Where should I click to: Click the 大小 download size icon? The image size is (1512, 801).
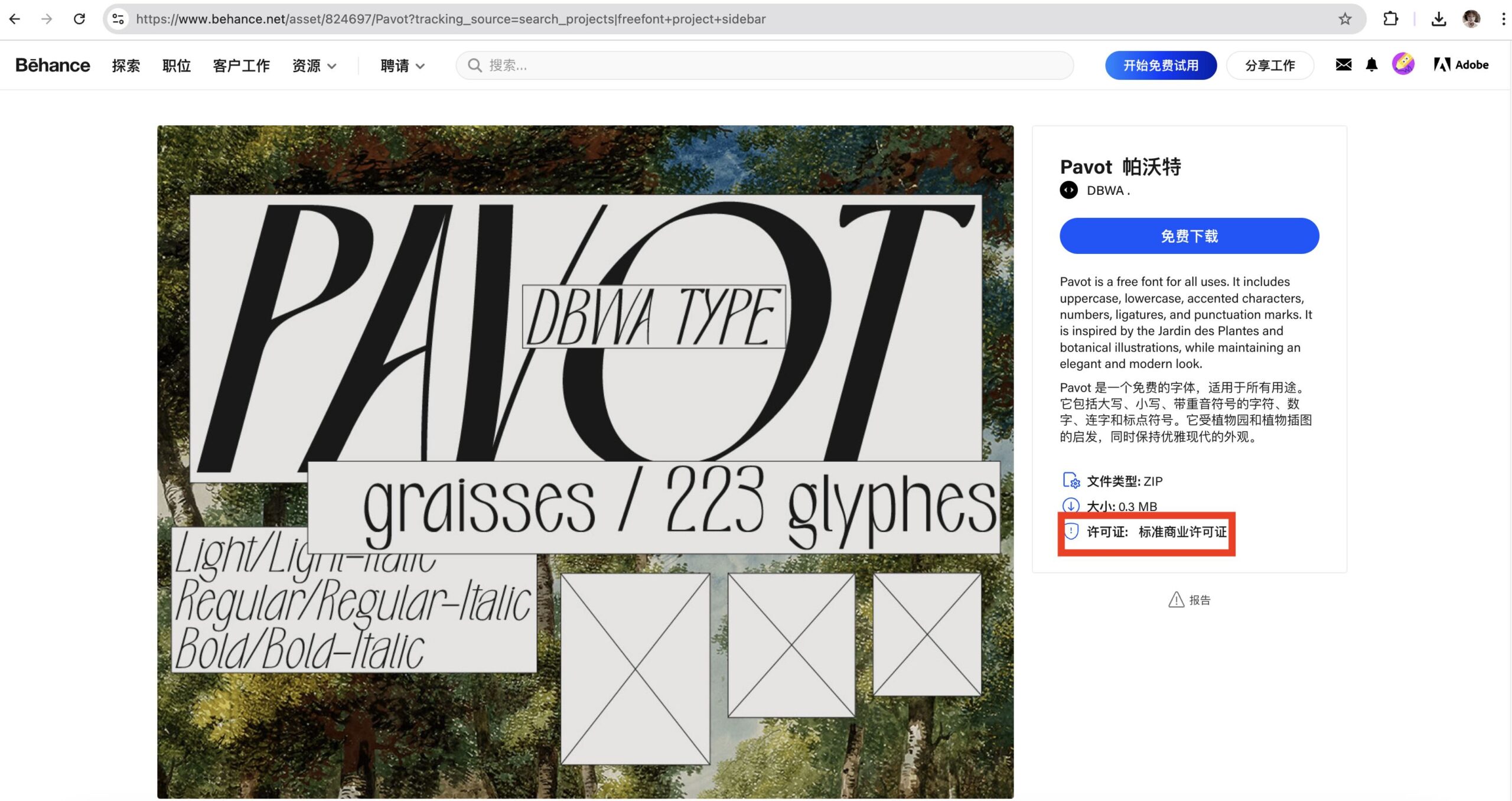coord(1070,506)
